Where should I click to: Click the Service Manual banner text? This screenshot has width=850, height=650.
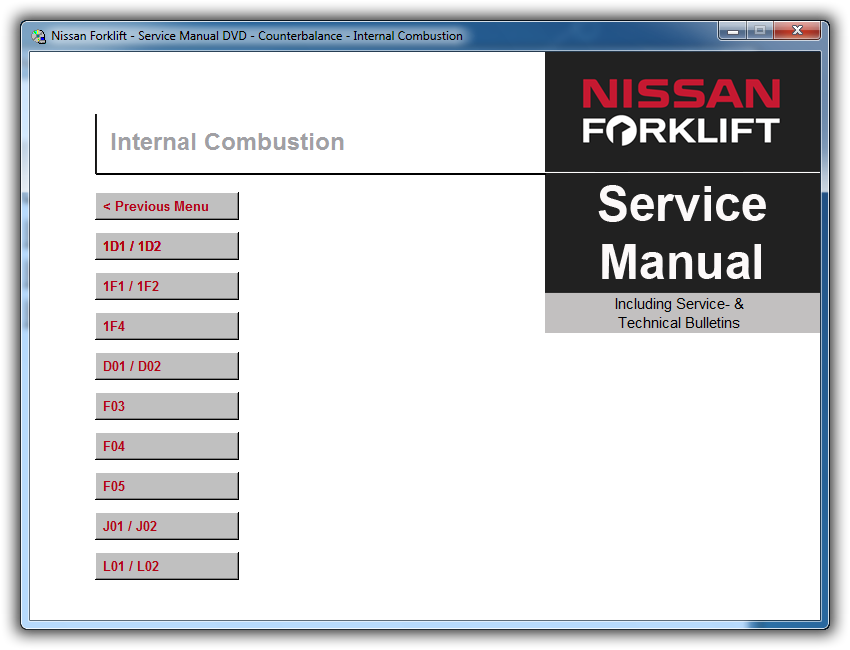click(682, 233)
